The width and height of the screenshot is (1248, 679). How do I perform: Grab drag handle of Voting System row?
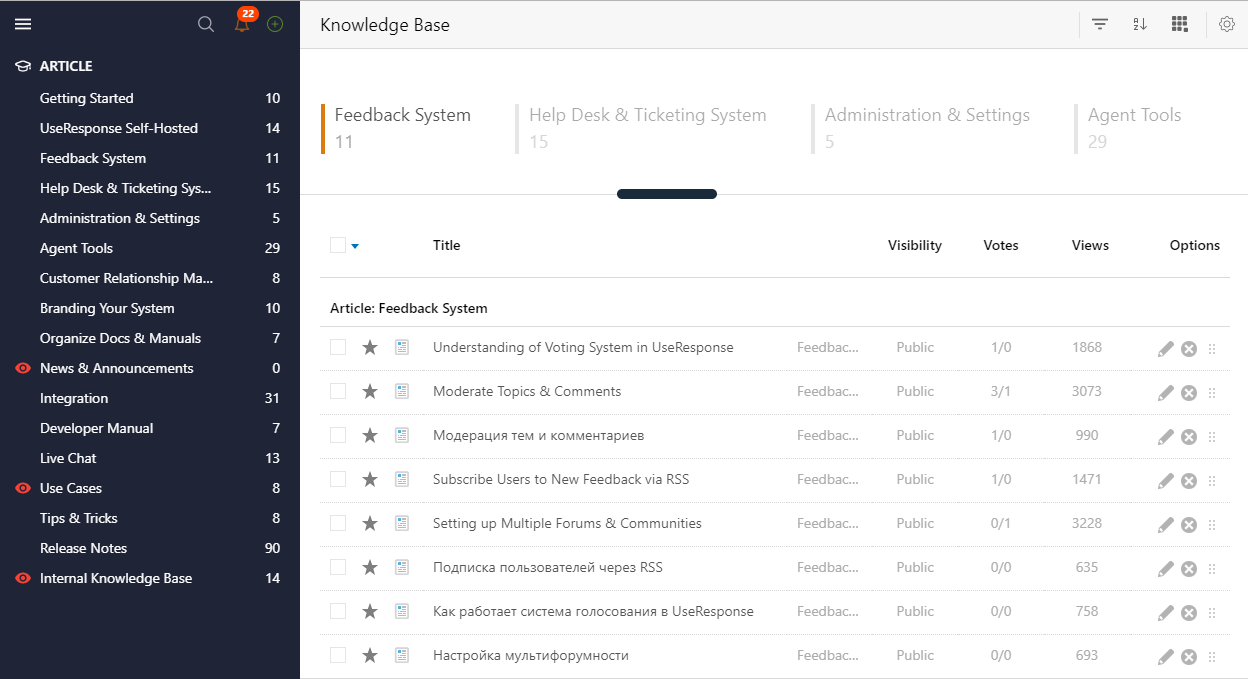pos(1212,349)
